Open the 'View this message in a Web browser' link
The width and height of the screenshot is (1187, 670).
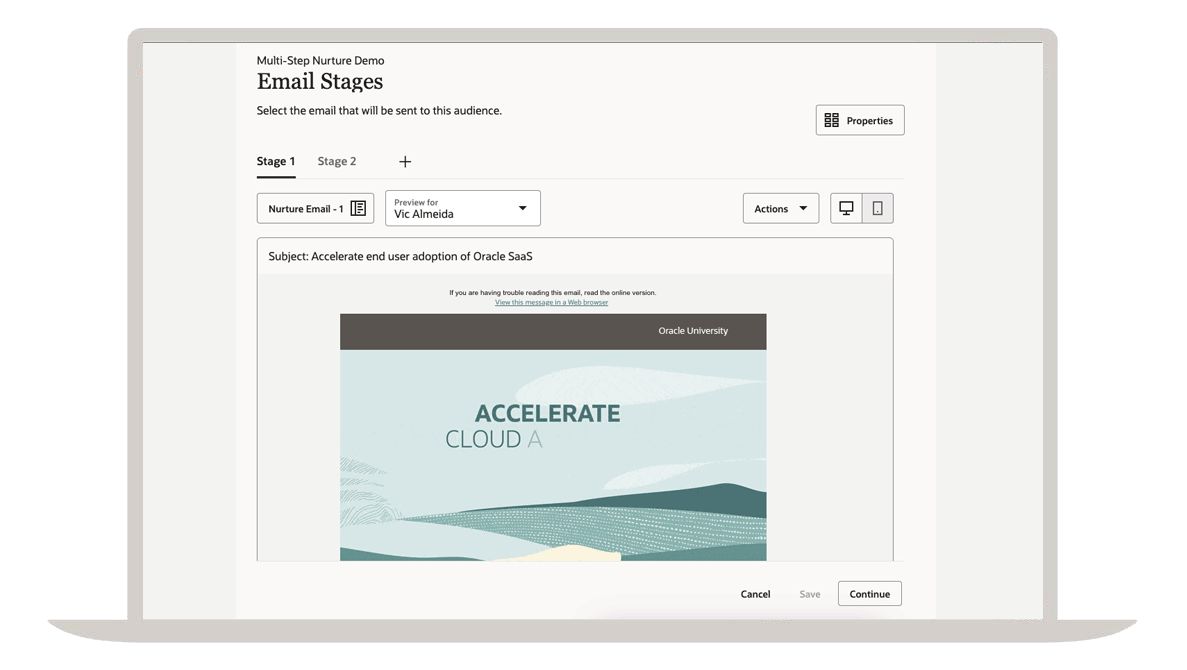551,302
